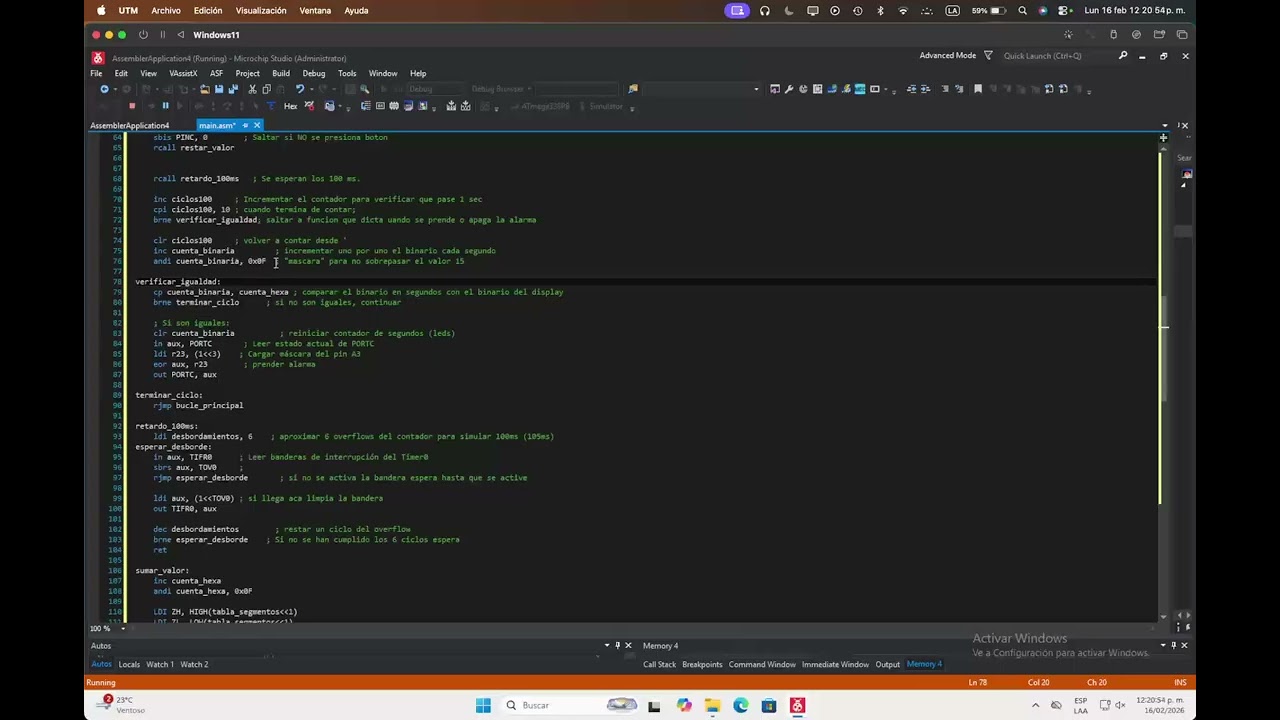This screenshot has height=720, width=1280.
Task: Click the Save file icon in toolbar
Action: point(219,89)
